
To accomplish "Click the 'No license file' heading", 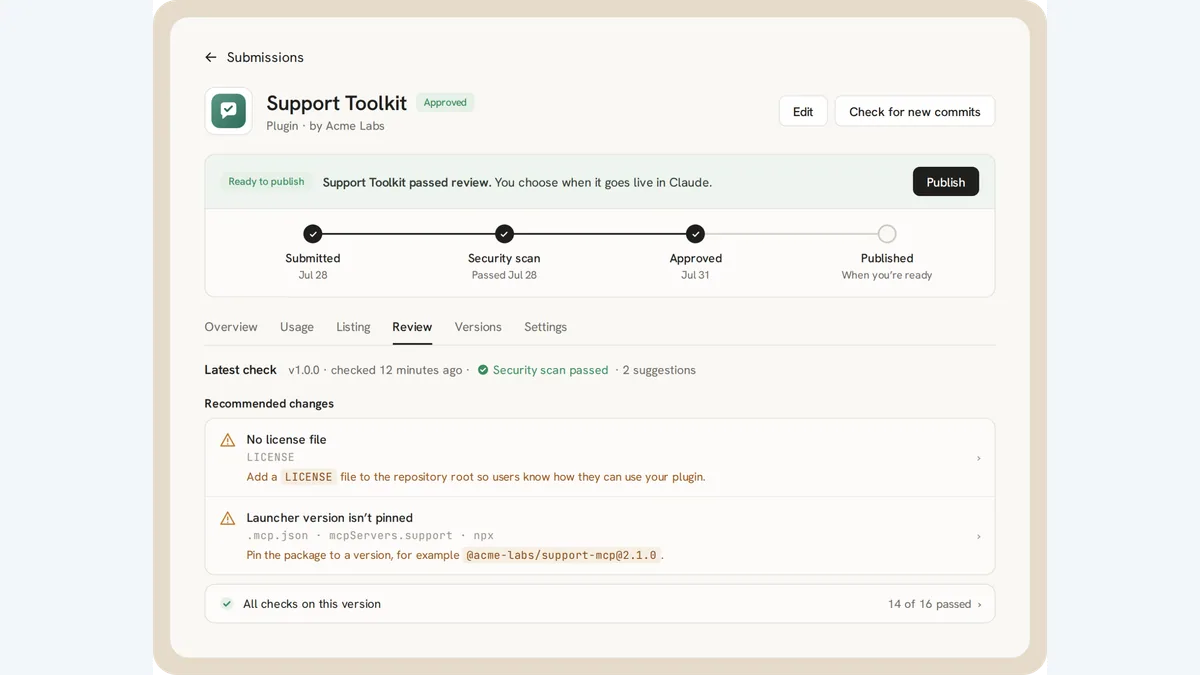I will point(287,440).
